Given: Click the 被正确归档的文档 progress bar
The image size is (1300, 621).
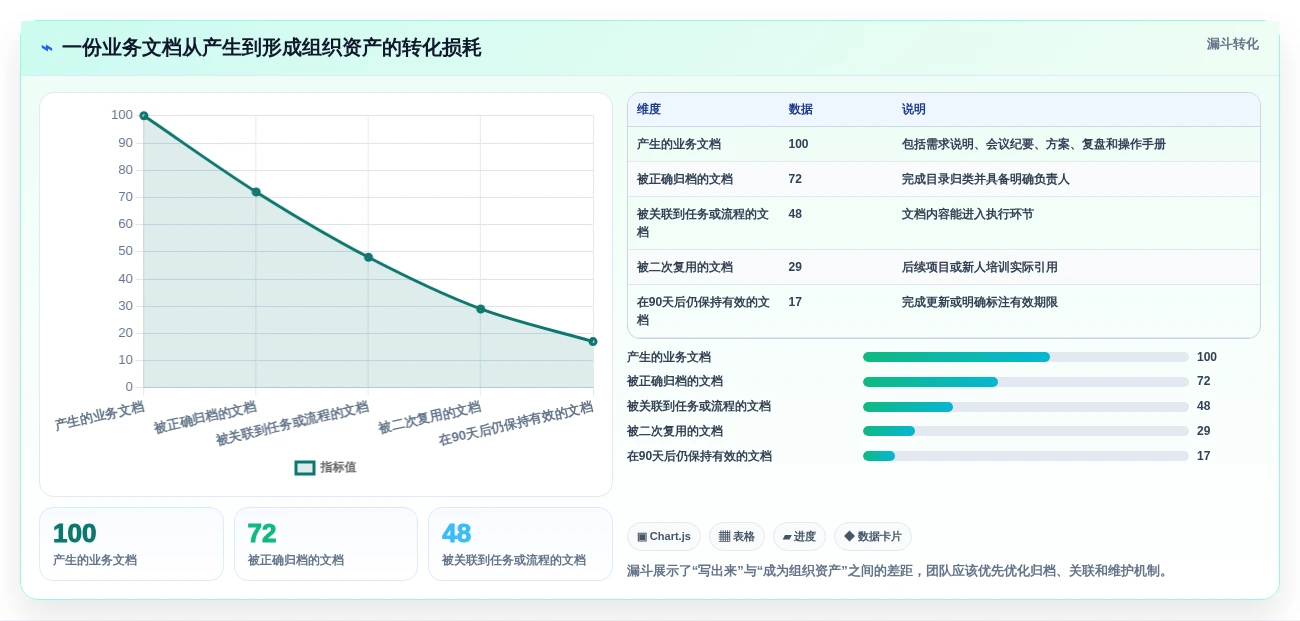Looking at the screenshot, I should tap(1026, 382).
